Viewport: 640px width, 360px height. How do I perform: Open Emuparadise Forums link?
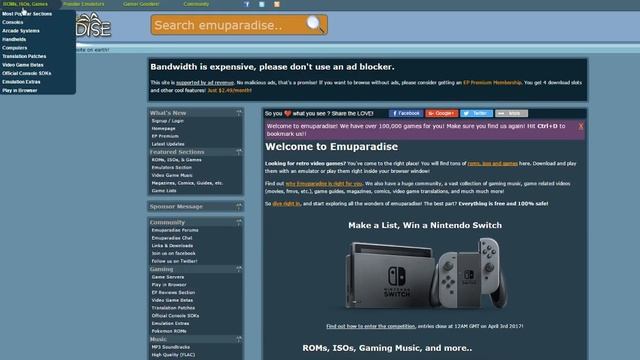coord(175,230)
